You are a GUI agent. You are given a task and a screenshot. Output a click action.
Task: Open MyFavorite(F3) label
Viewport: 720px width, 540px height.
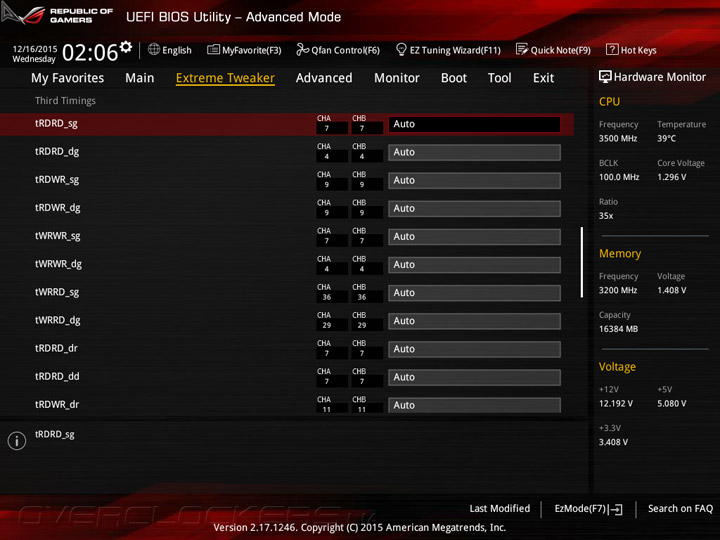tap(252, 51)
